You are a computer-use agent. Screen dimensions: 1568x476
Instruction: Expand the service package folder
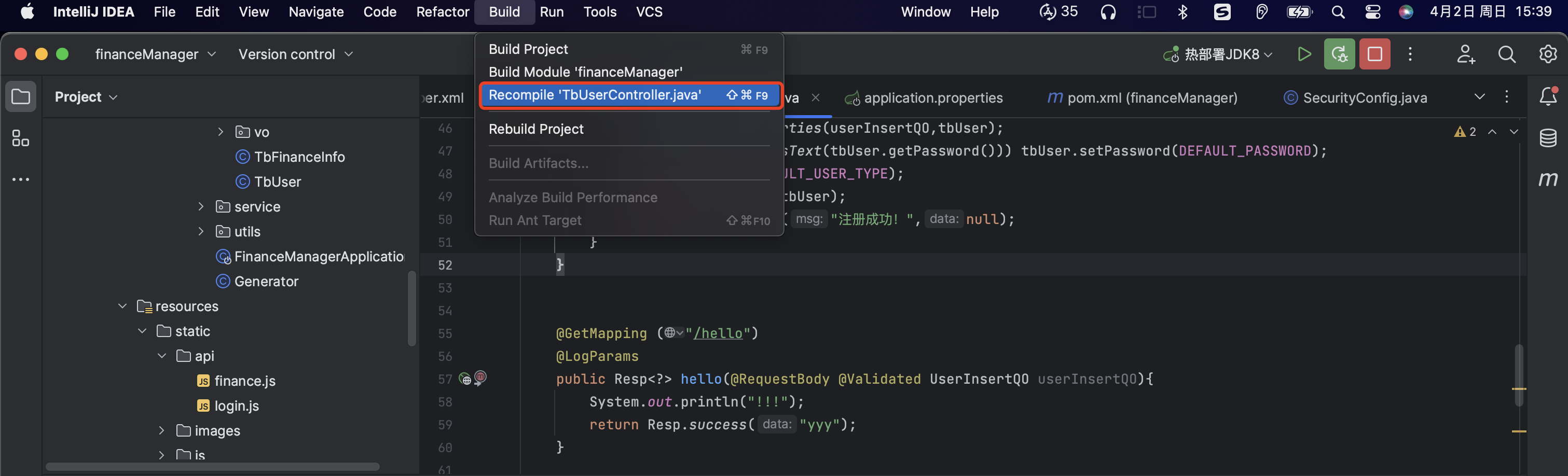201,207
